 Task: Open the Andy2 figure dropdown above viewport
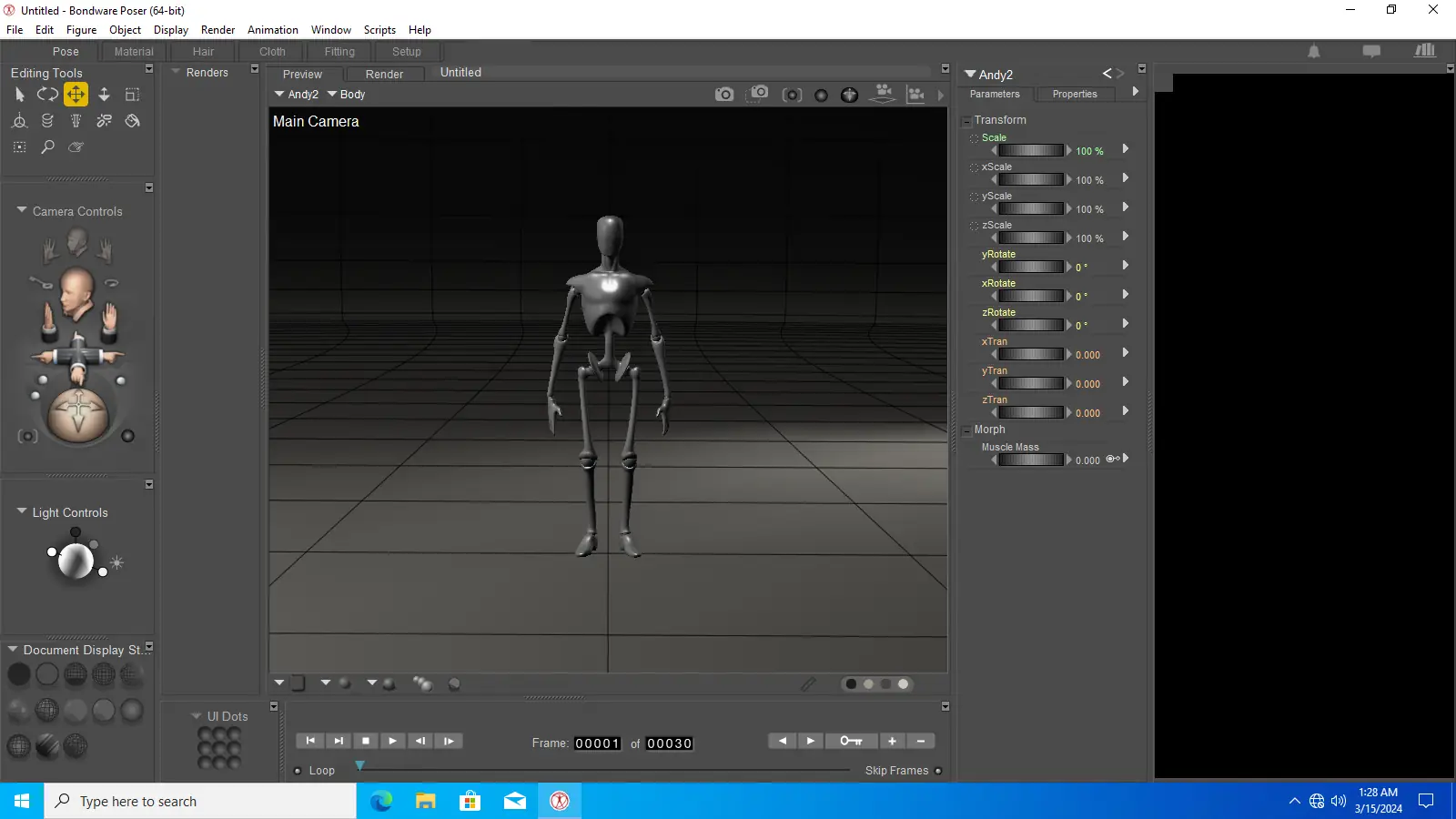297,95
